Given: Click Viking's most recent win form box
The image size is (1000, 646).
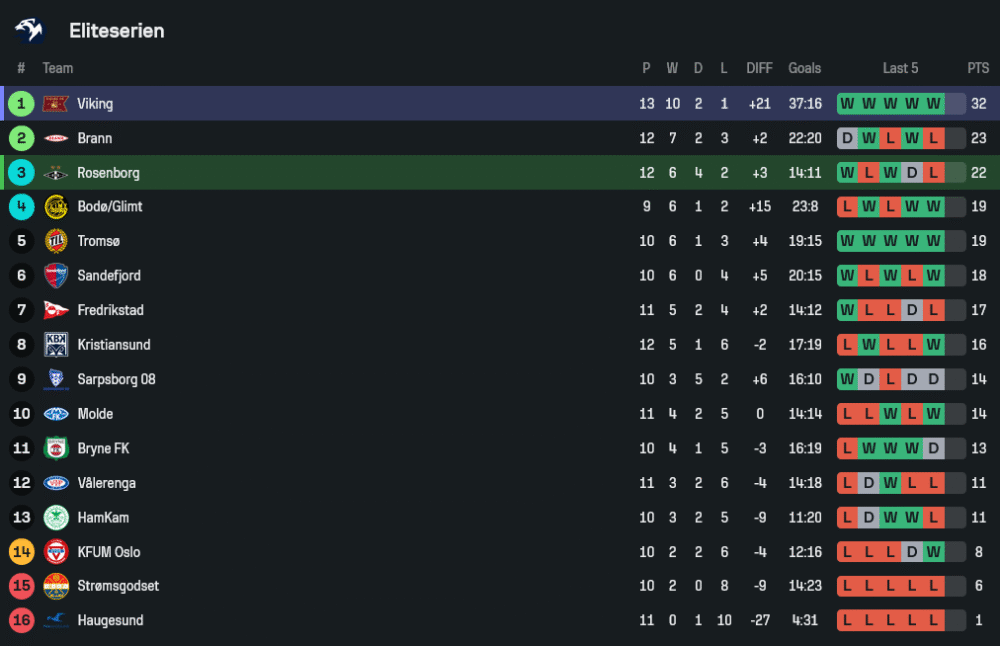Looking at the screenshot, I should tap(934, 104).
